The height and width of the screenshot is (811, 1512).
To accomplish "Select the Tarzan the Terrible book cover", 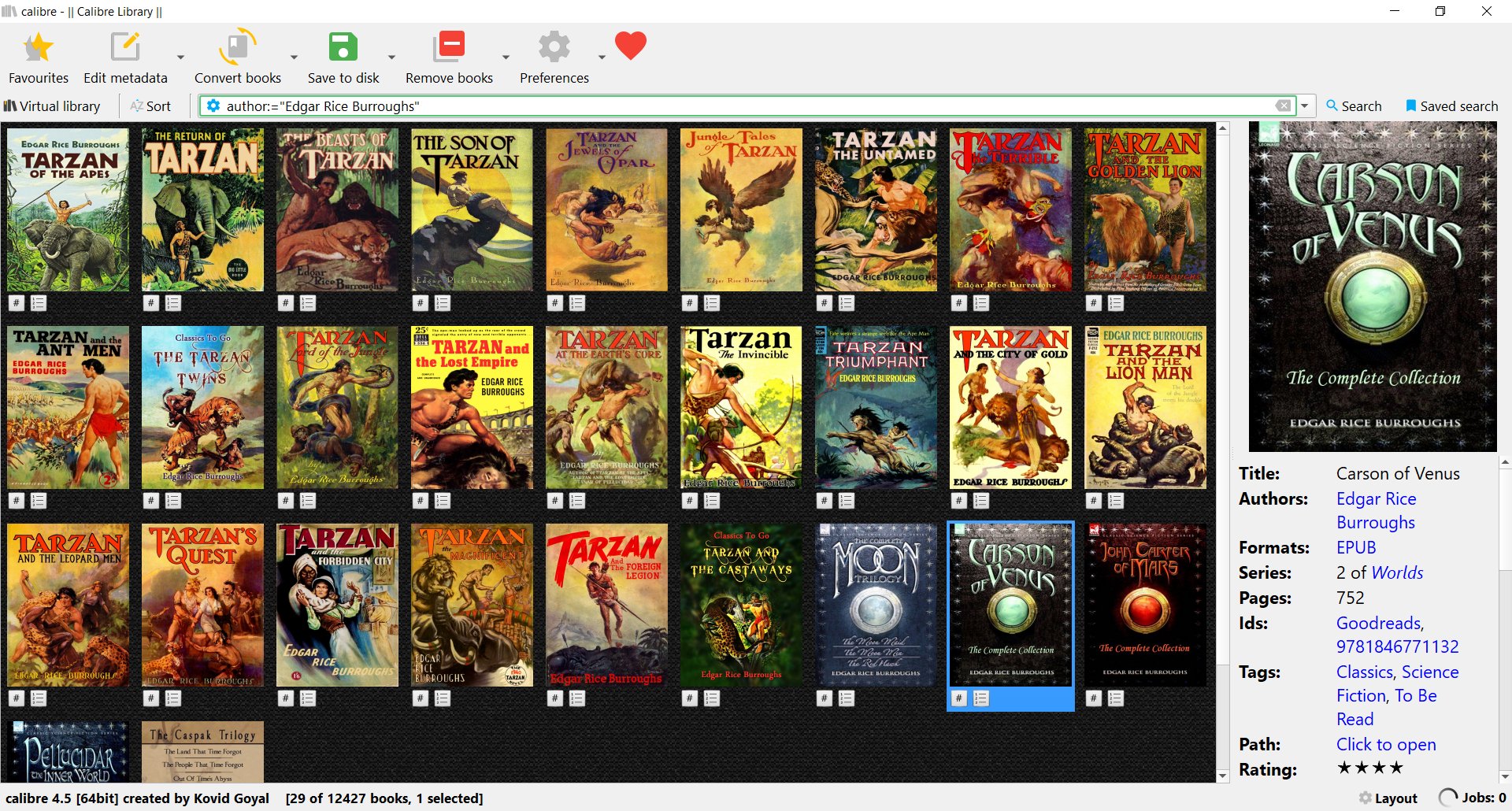I will pos(1010,210).
